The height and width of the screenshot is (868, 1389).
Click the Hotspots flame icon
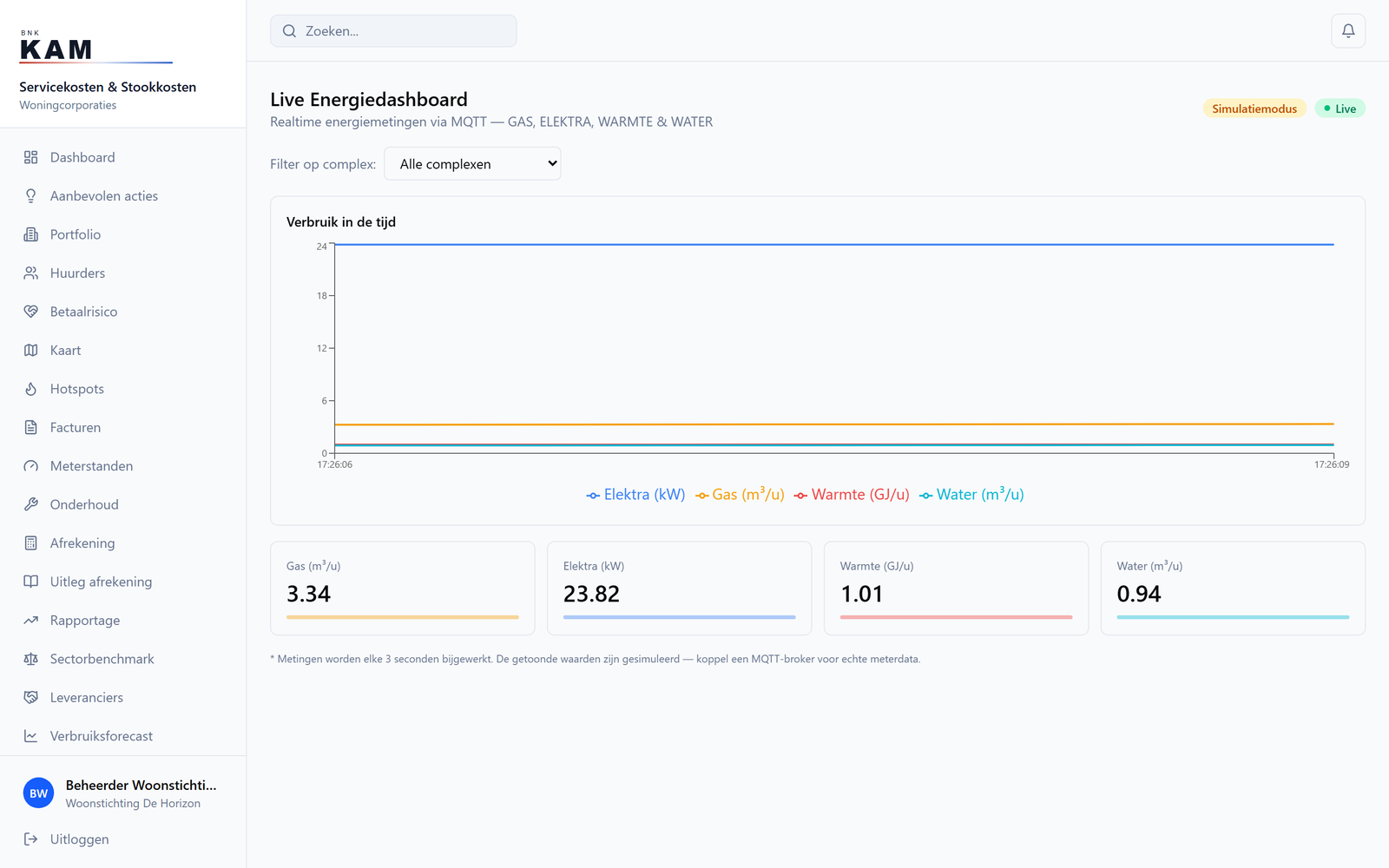(31, 389)
